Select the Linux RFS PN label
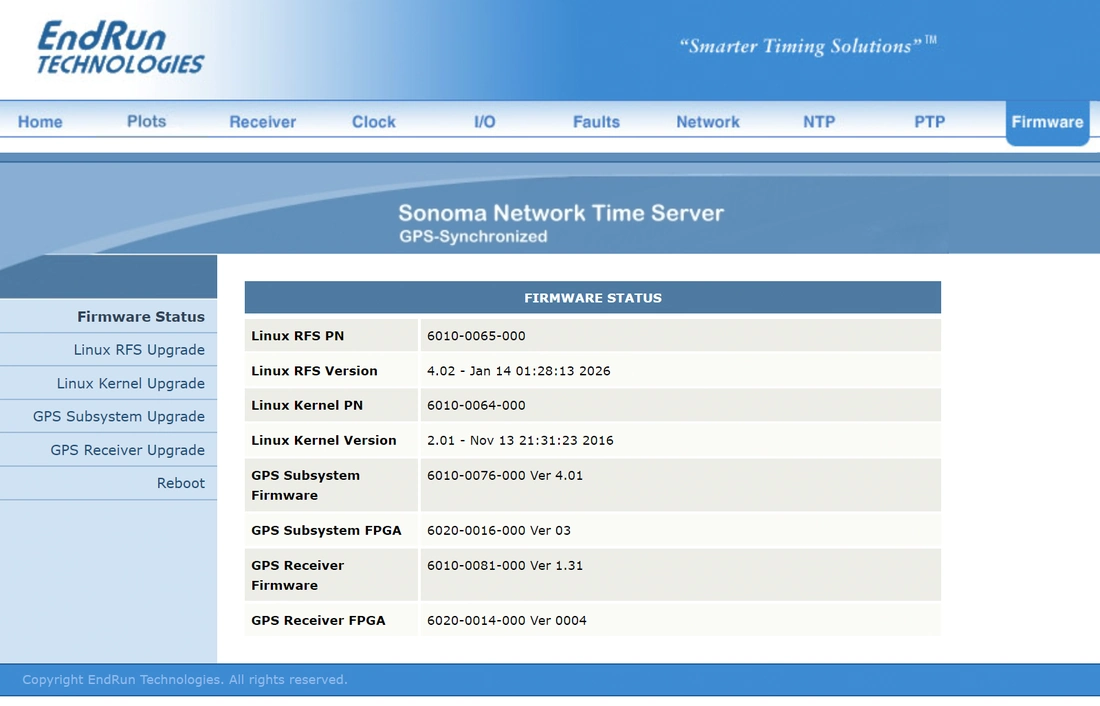Screen dimensions: 1100x706 tap(297, 335)
